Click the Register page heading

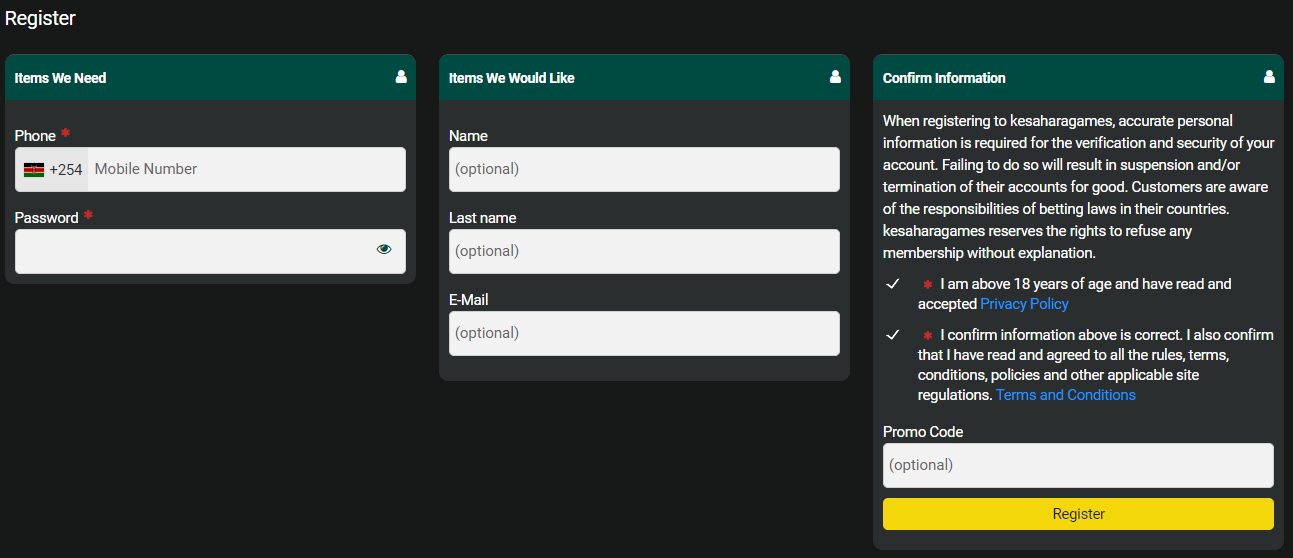click(x=40, y=18)
